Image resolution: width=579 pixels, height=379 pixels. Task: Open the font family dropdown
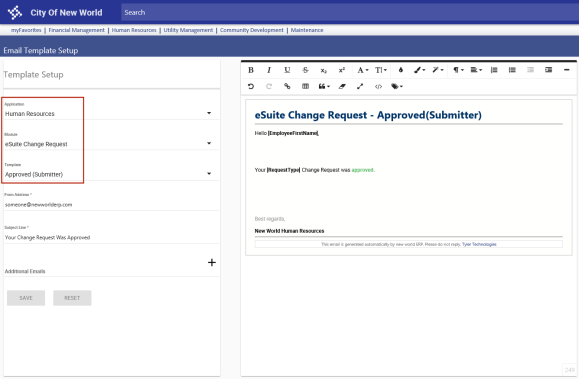coord(363,70)
